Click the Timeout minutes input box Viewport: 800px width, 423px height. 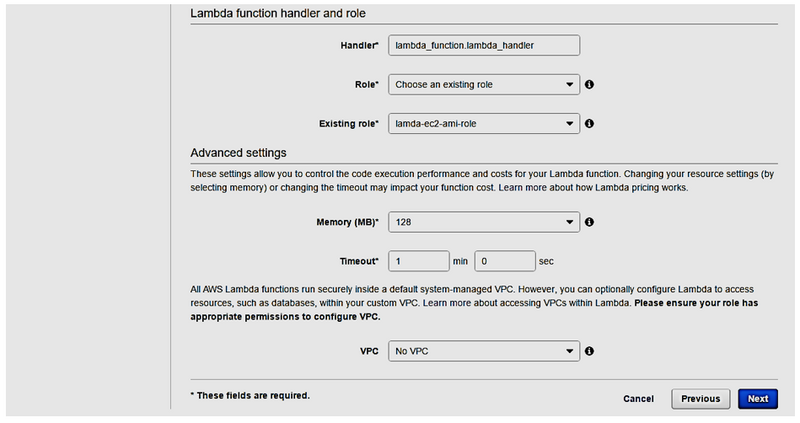click(418, 261)
